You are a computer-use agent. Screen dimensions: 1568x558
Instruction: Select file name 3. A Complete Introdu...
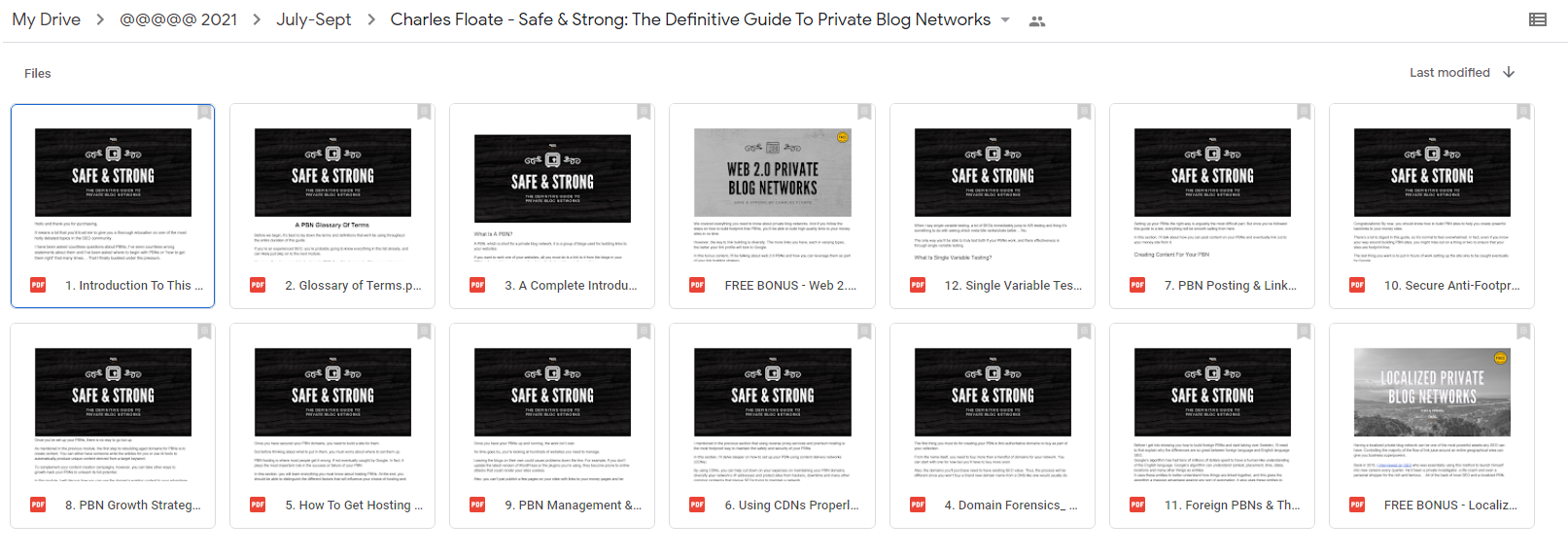point(572,285)
